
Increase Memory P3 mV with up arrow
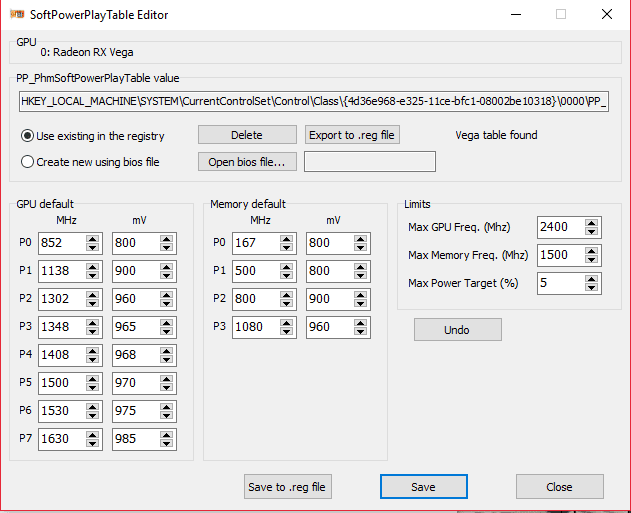click(x=360, y=323)
